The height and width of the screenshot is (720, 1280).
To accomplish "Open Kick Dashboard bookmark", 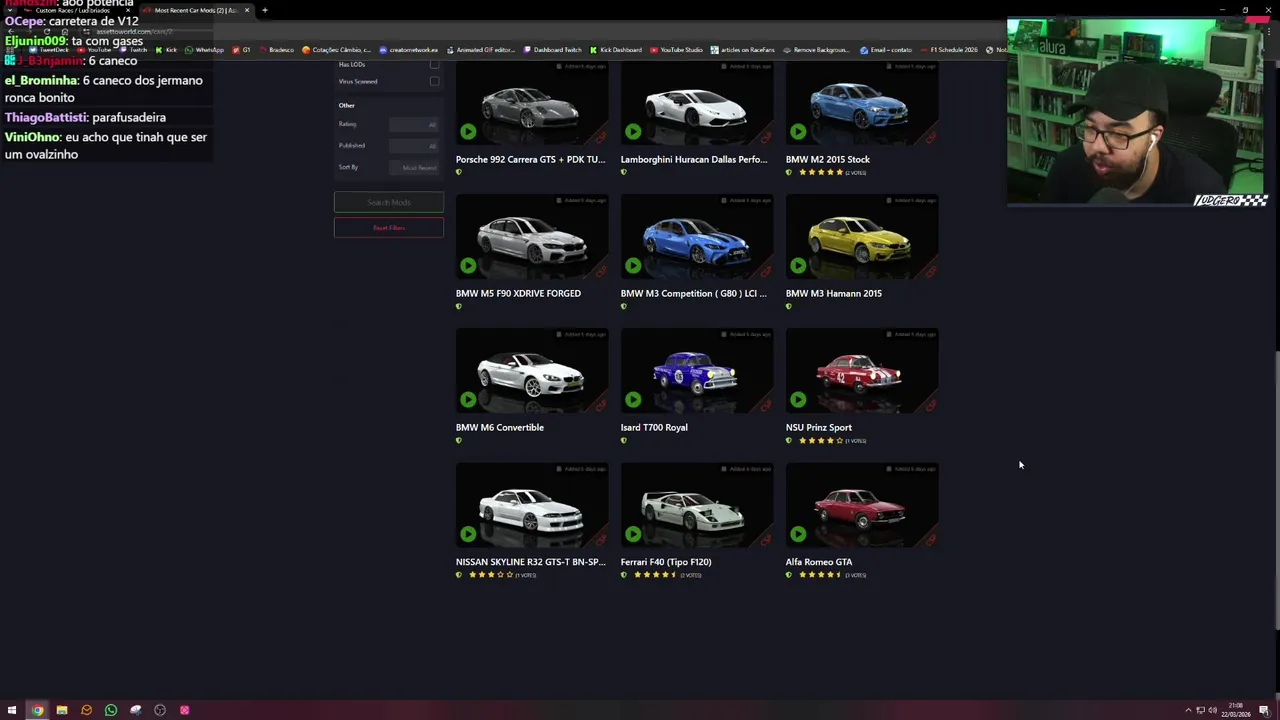I will click(616, 49).
